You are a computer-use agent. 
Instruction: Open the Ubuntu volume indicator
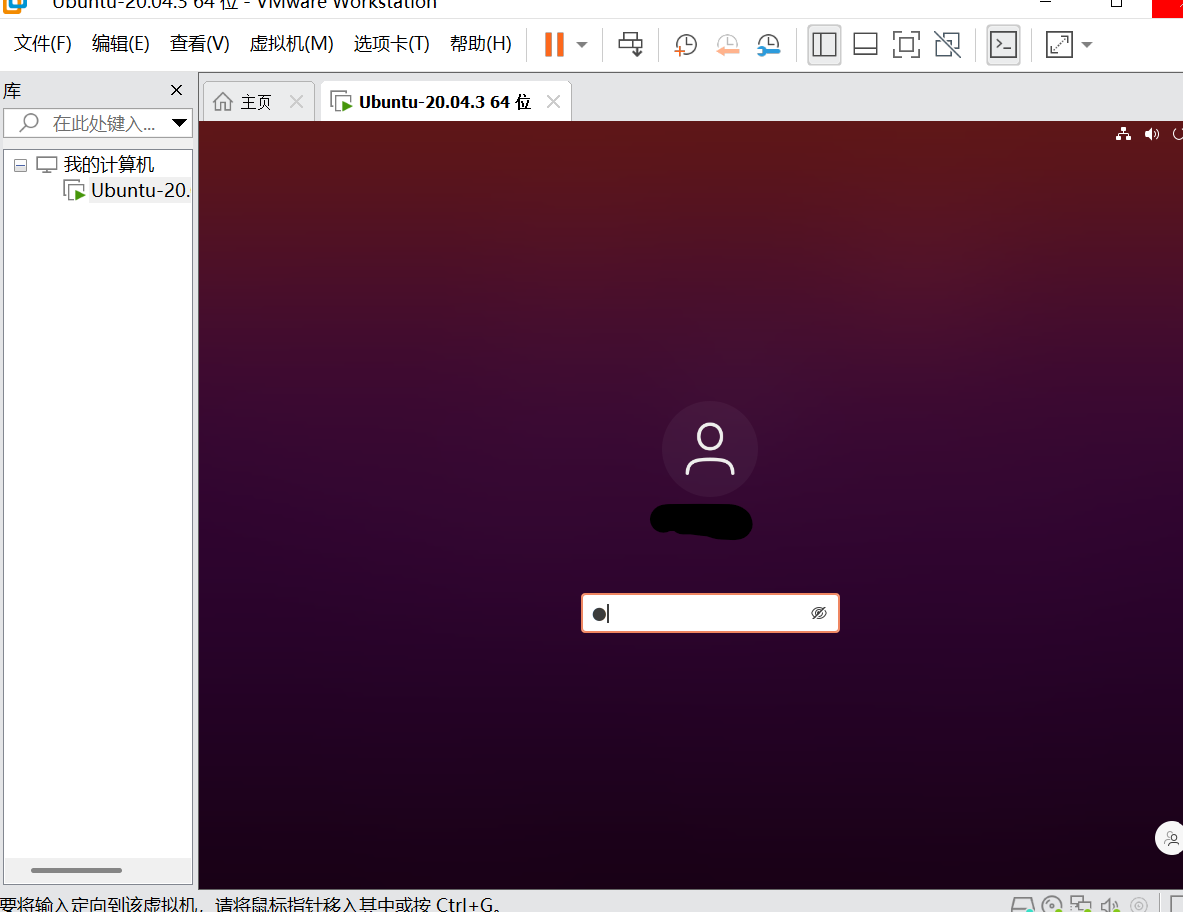click(1151, 134)
